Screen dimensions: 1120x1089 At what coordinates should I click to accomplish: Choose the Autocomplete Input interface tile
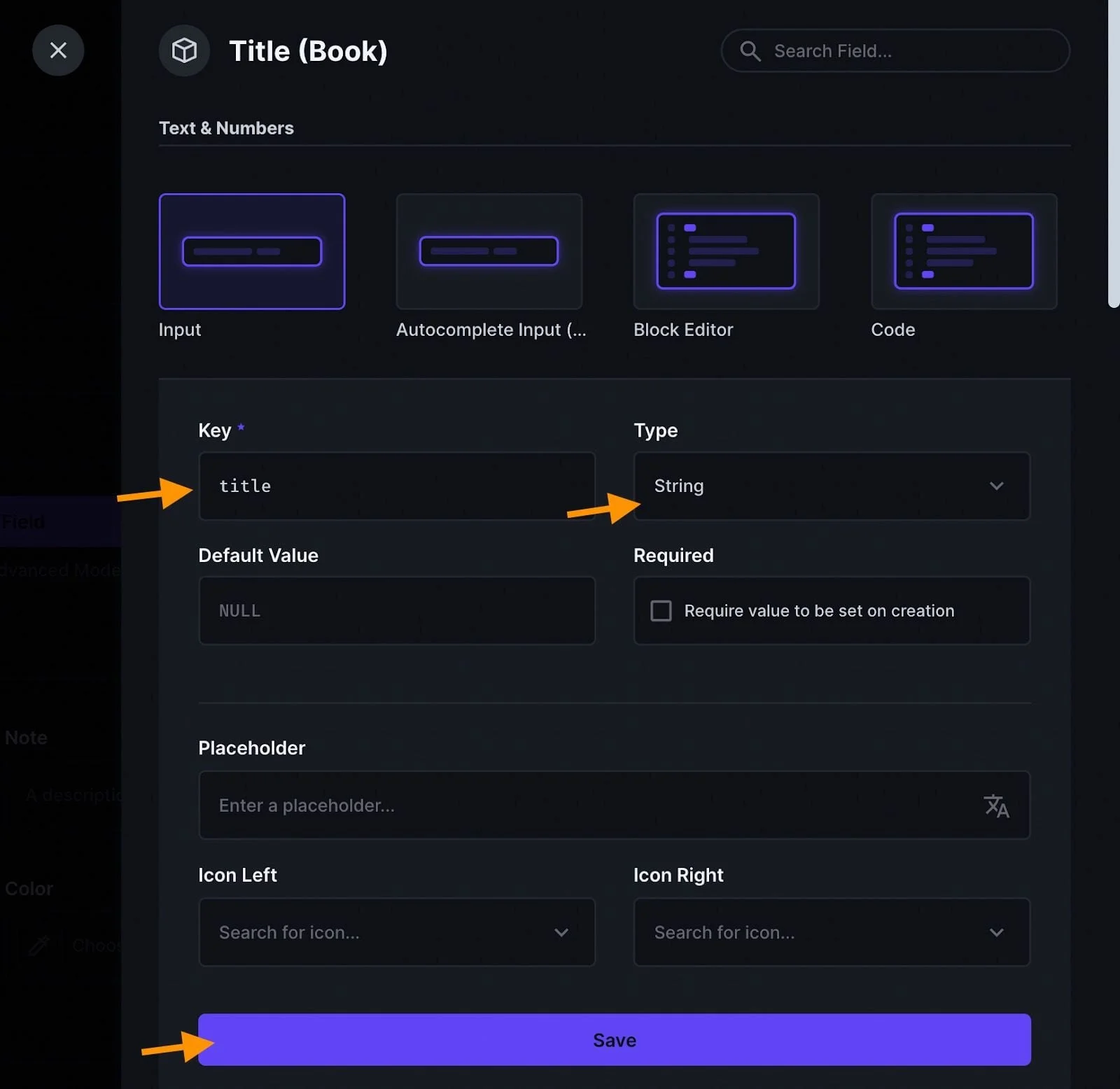coord(489,251)
